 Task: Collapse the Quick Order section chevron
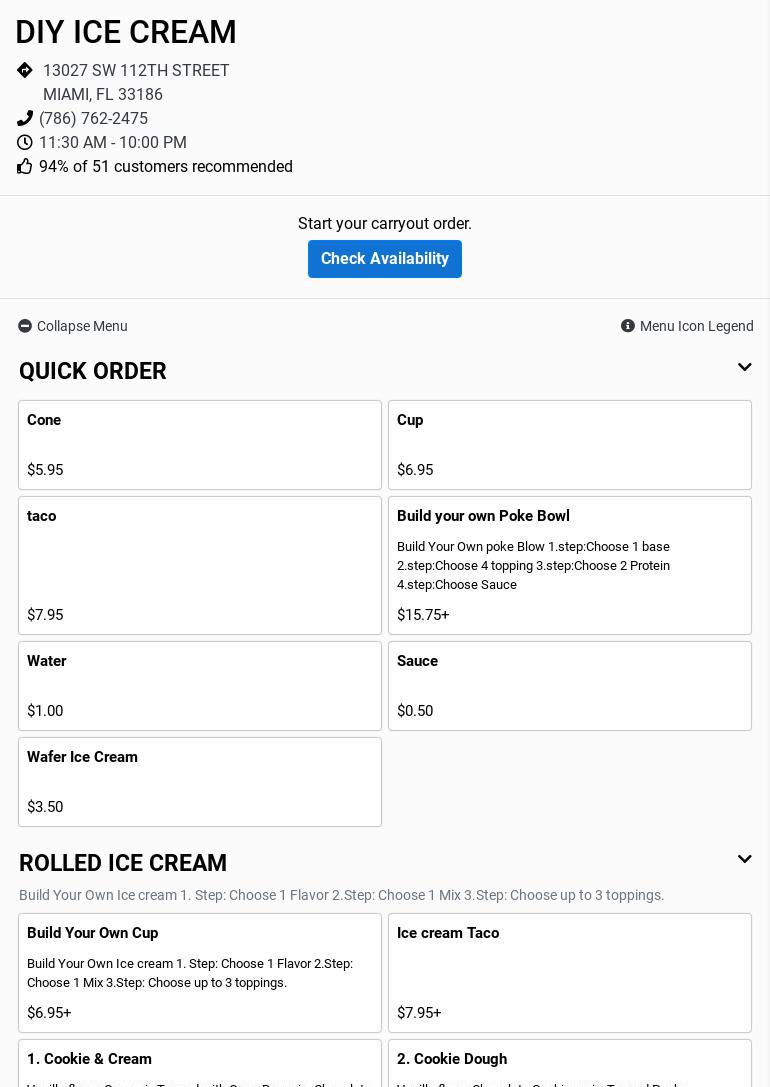[744, 368]
